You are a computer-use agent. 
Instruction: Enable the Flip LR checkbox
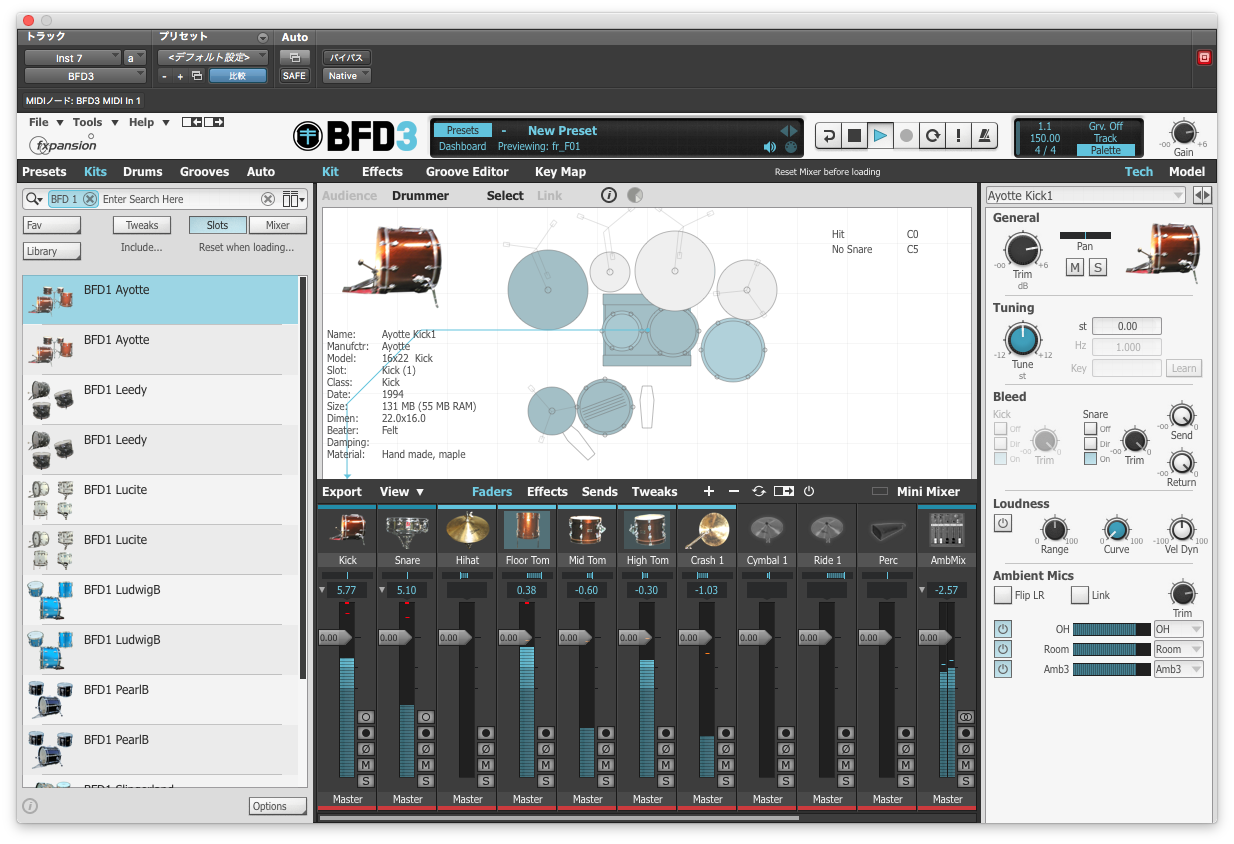pos(1003,595)
